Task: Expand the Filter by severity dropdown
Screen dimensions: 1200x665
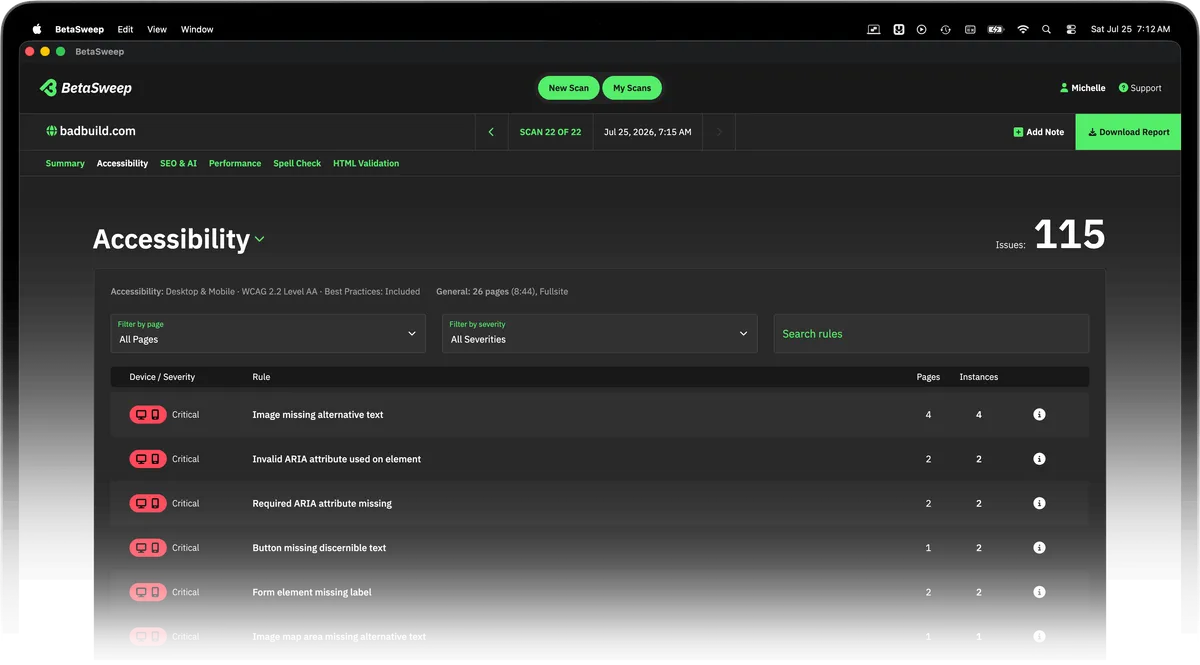Action: pos(599,333)
